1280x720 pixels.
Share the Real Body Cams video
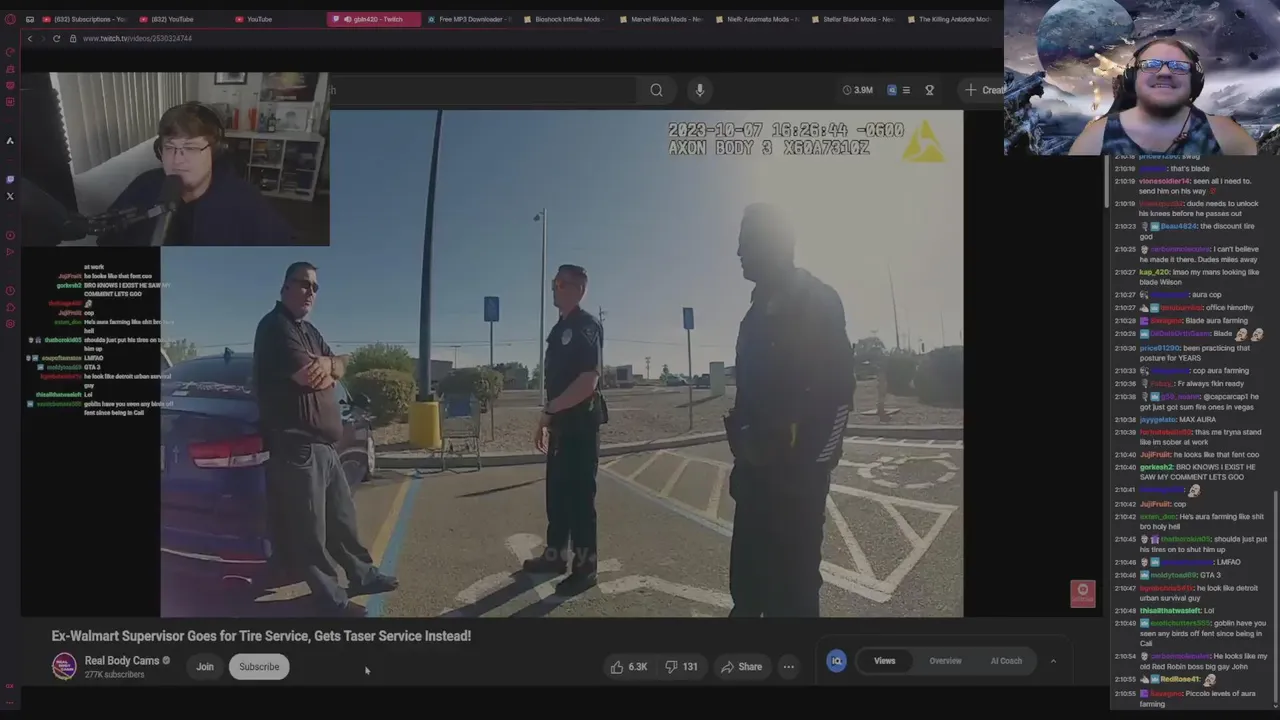click(x=741, y=667)
